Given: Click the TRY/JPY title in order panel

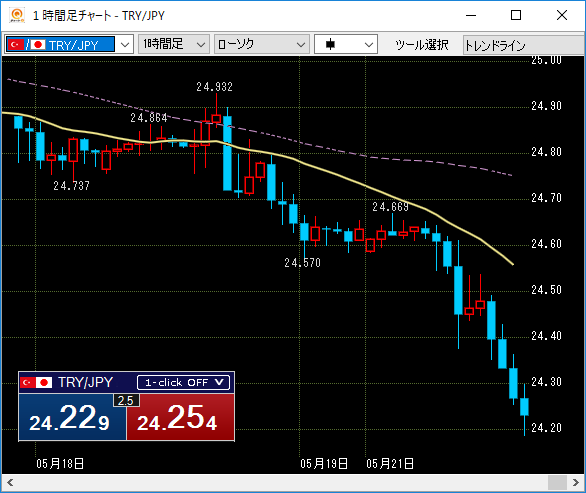Looking at the screenshot, I should pyautogui.click(x=86, y=382).
